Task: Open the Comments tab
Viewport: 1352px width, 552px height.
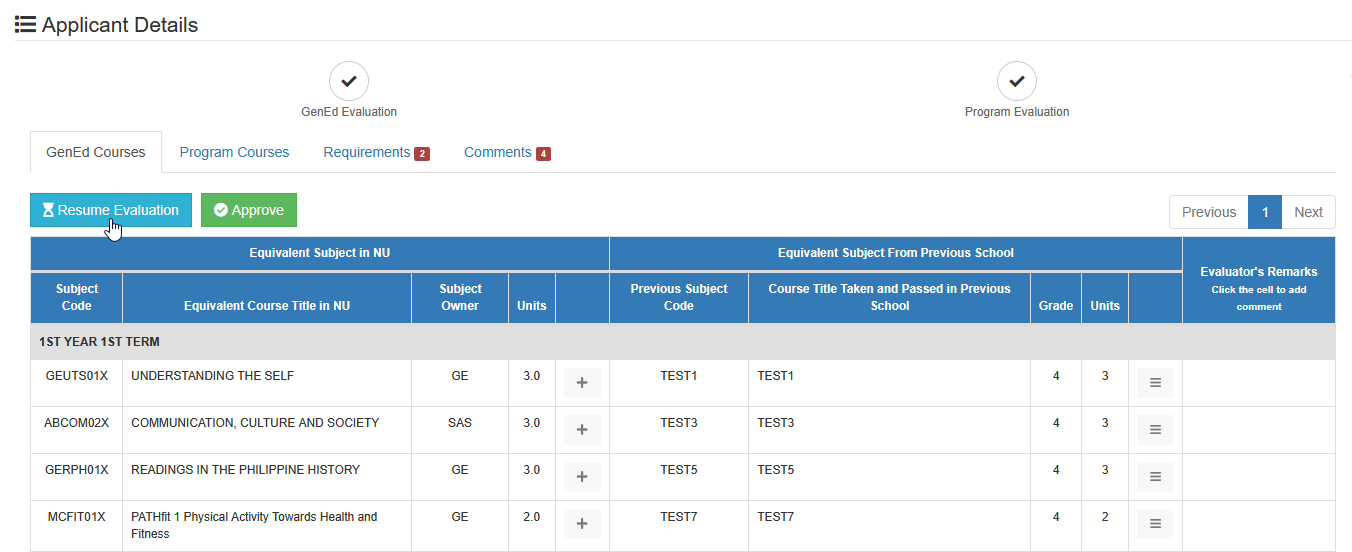Action: pyautogui.click(x=507, y=152)
